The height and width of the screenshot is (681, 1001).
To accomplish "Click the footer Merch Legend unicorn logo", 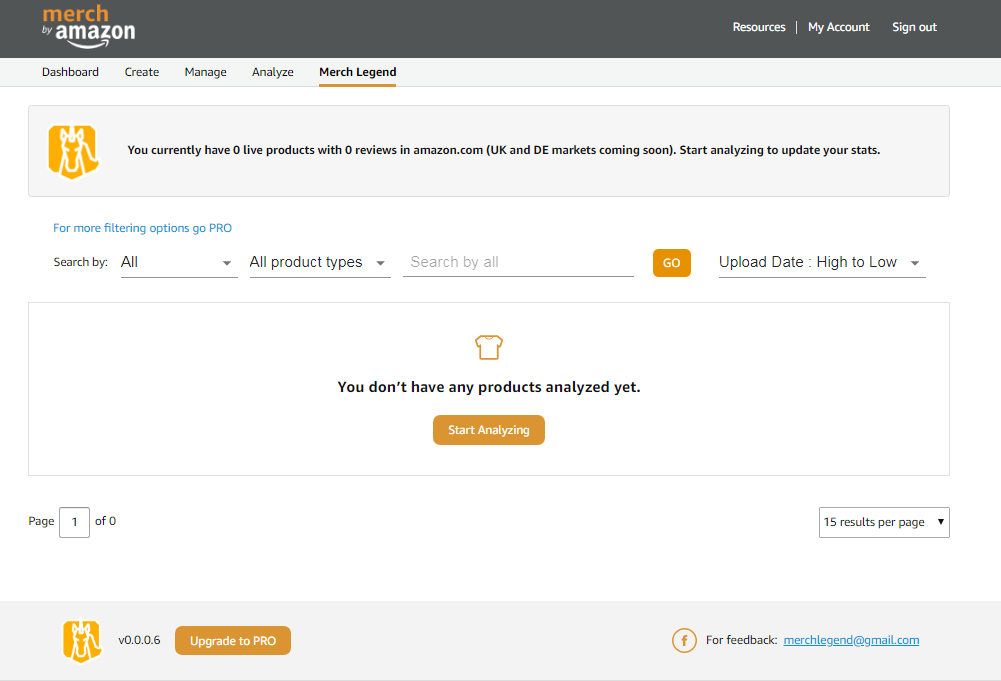I will (x=82, y=641).
